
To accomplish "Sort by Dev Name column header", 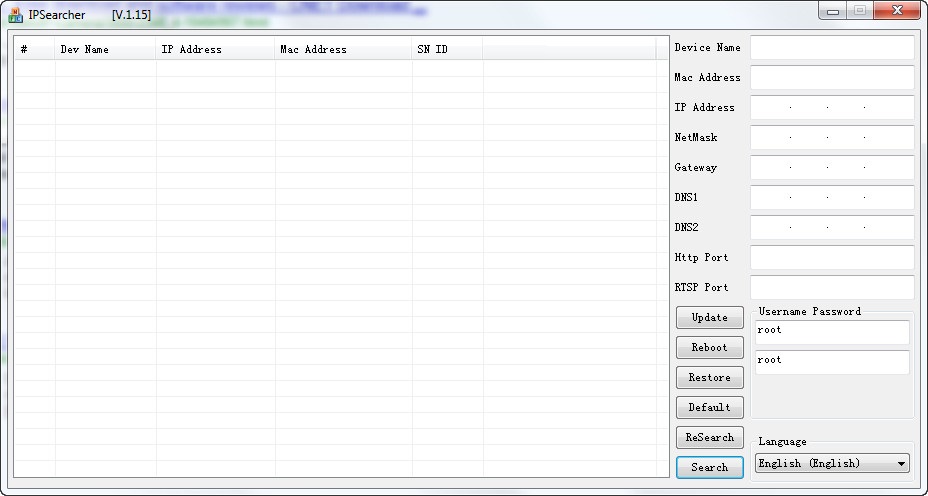I will [106, 49].
